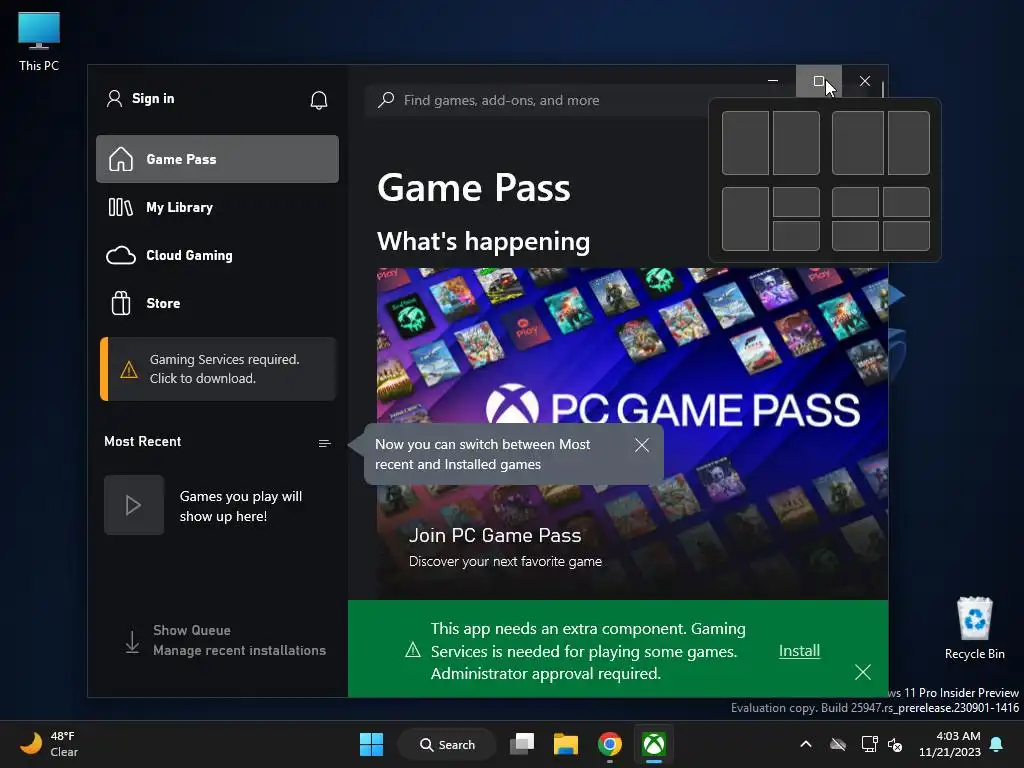Open the Windows Start menu
Screen dimensions: 1024x768
point(372,744)
